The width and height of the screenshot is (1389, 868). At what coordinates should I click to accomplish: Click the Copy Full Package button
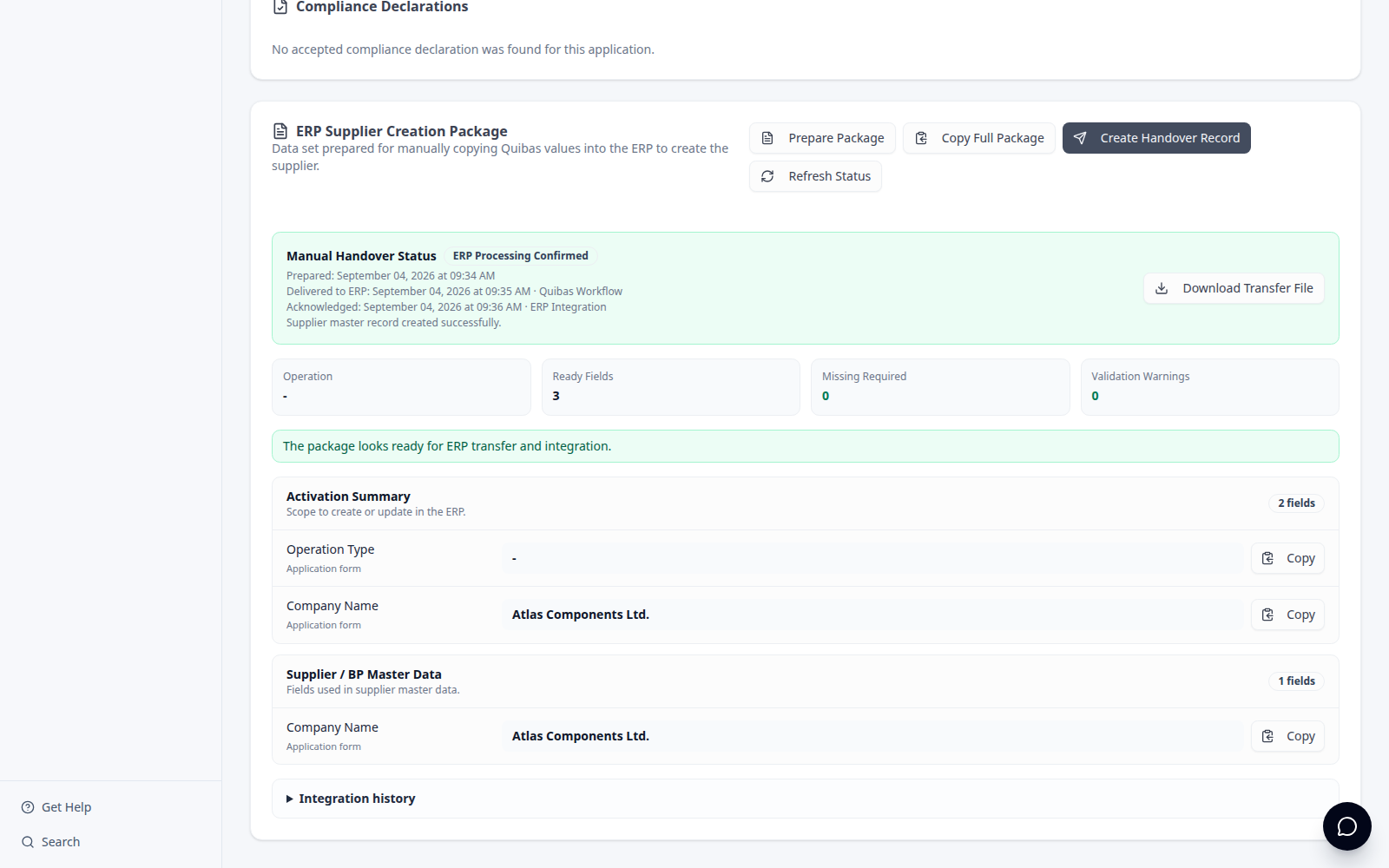(979, 138)
